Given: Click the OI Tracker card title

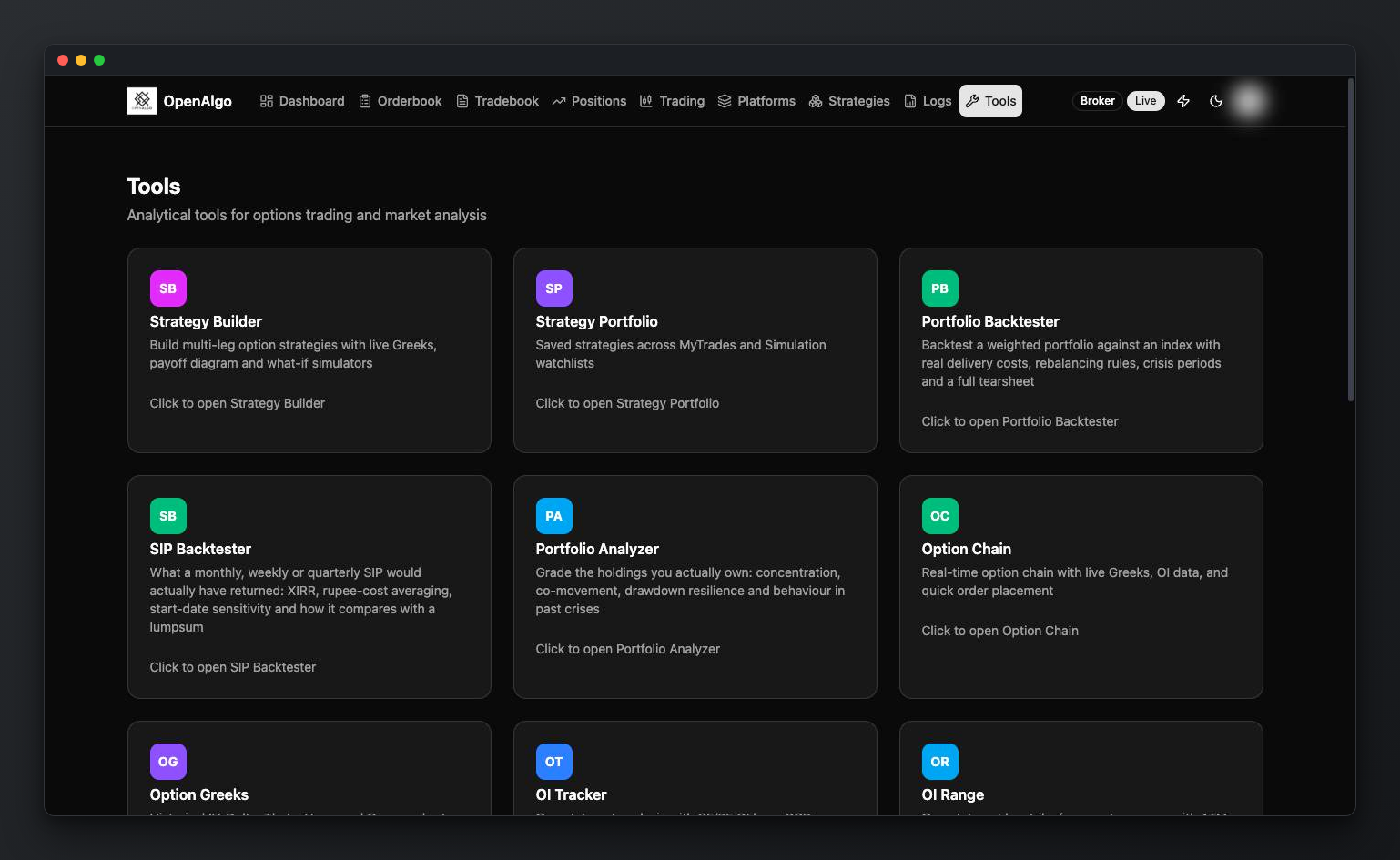Looking at the screenshot, I should click(x=571, y=794).
